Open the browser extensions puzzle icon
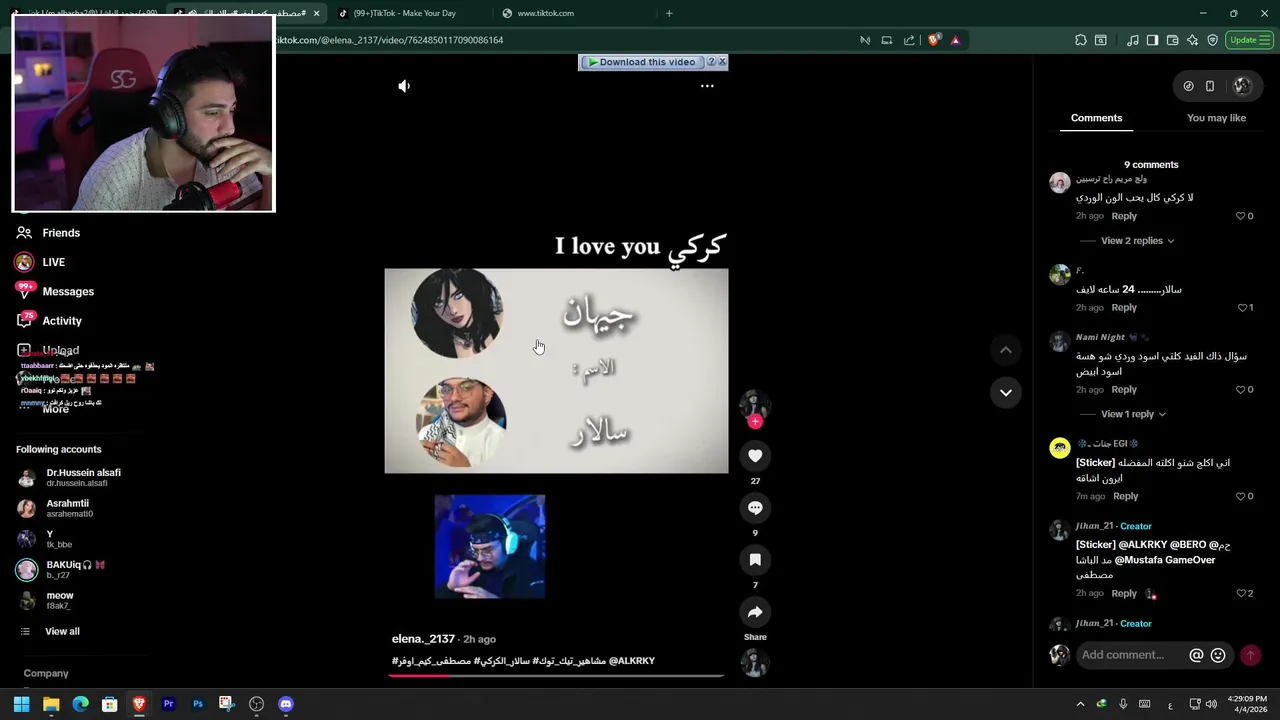 click(1080, 40)
